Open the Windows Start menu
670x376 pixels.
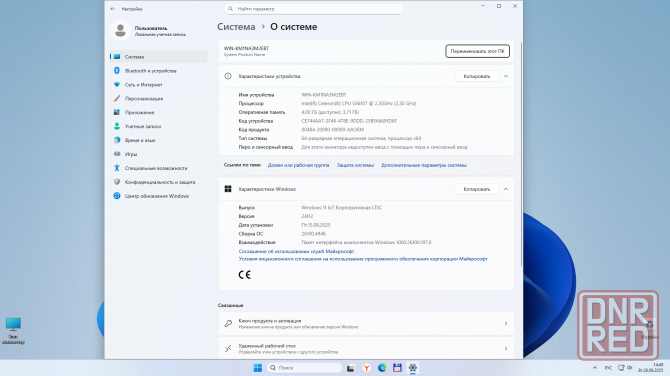click(258, 368)
